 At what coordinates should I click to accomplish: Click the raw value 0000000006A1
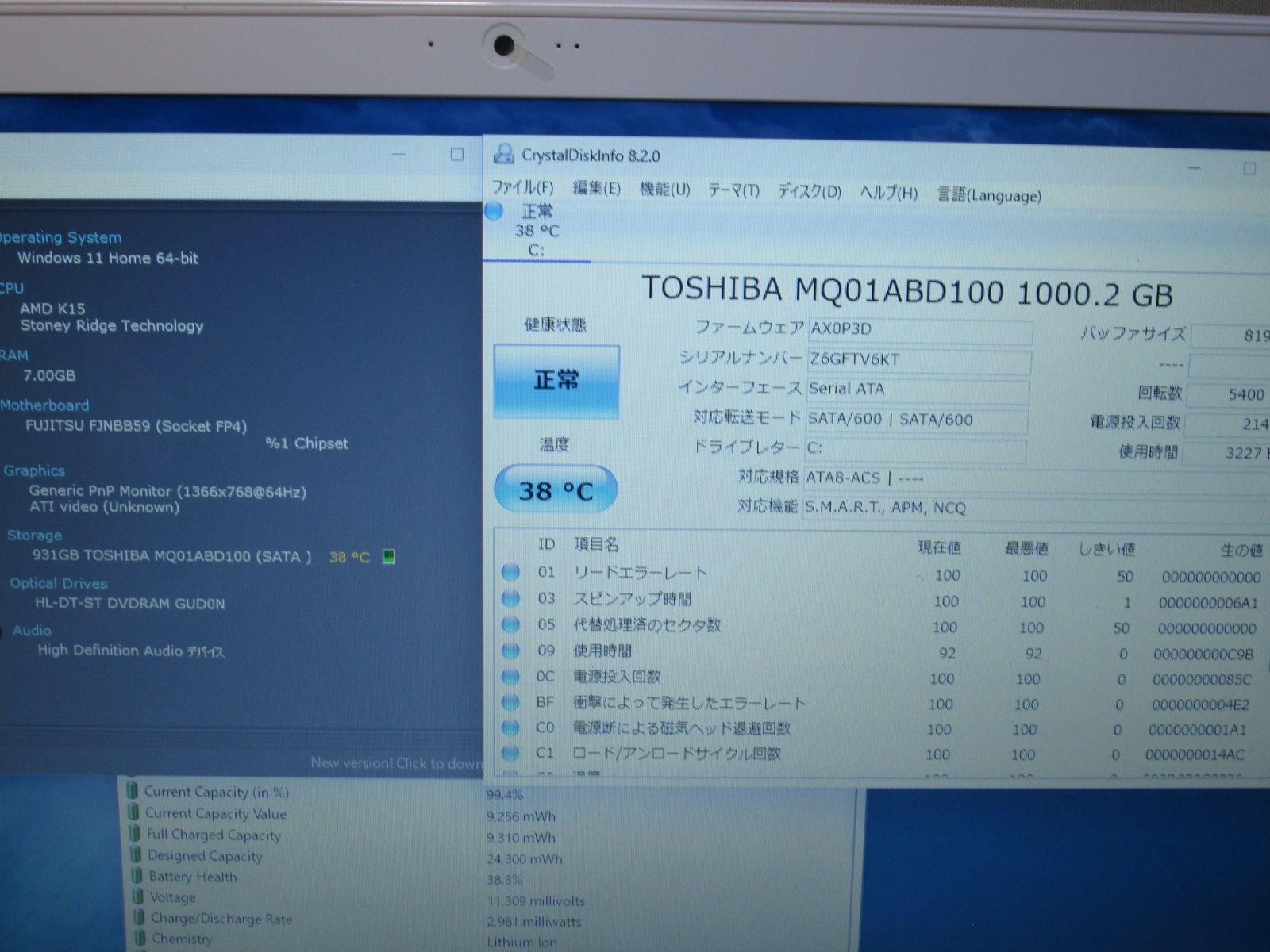(x=1208, y=603)
